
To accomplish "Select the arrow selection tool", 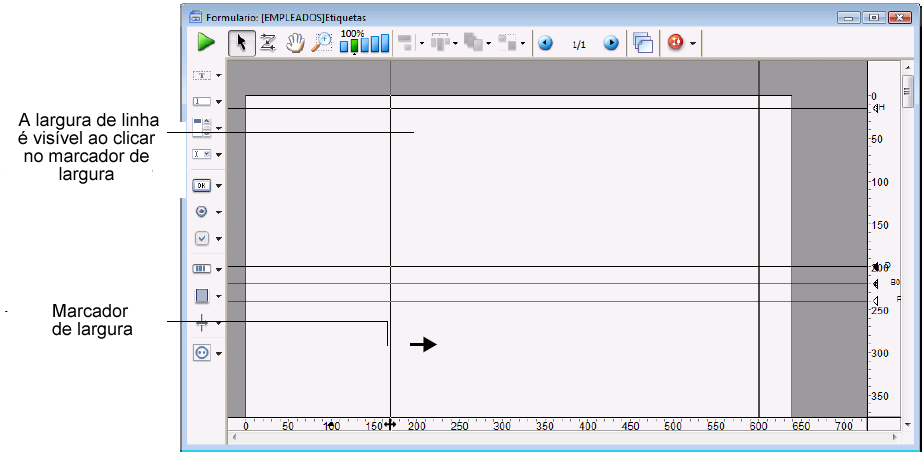I will [240, 43].
